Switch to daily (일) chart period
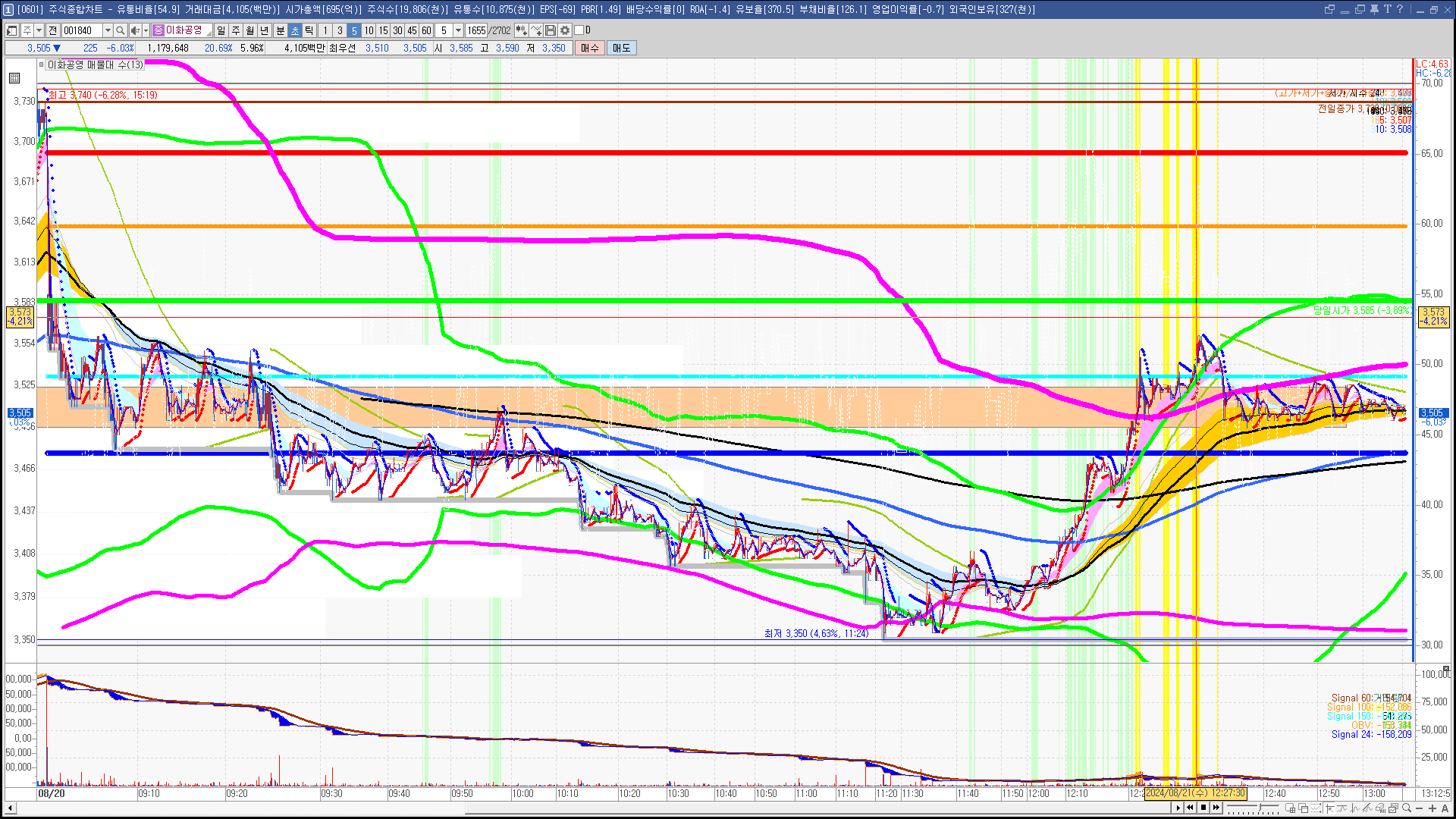 [221, 30]
